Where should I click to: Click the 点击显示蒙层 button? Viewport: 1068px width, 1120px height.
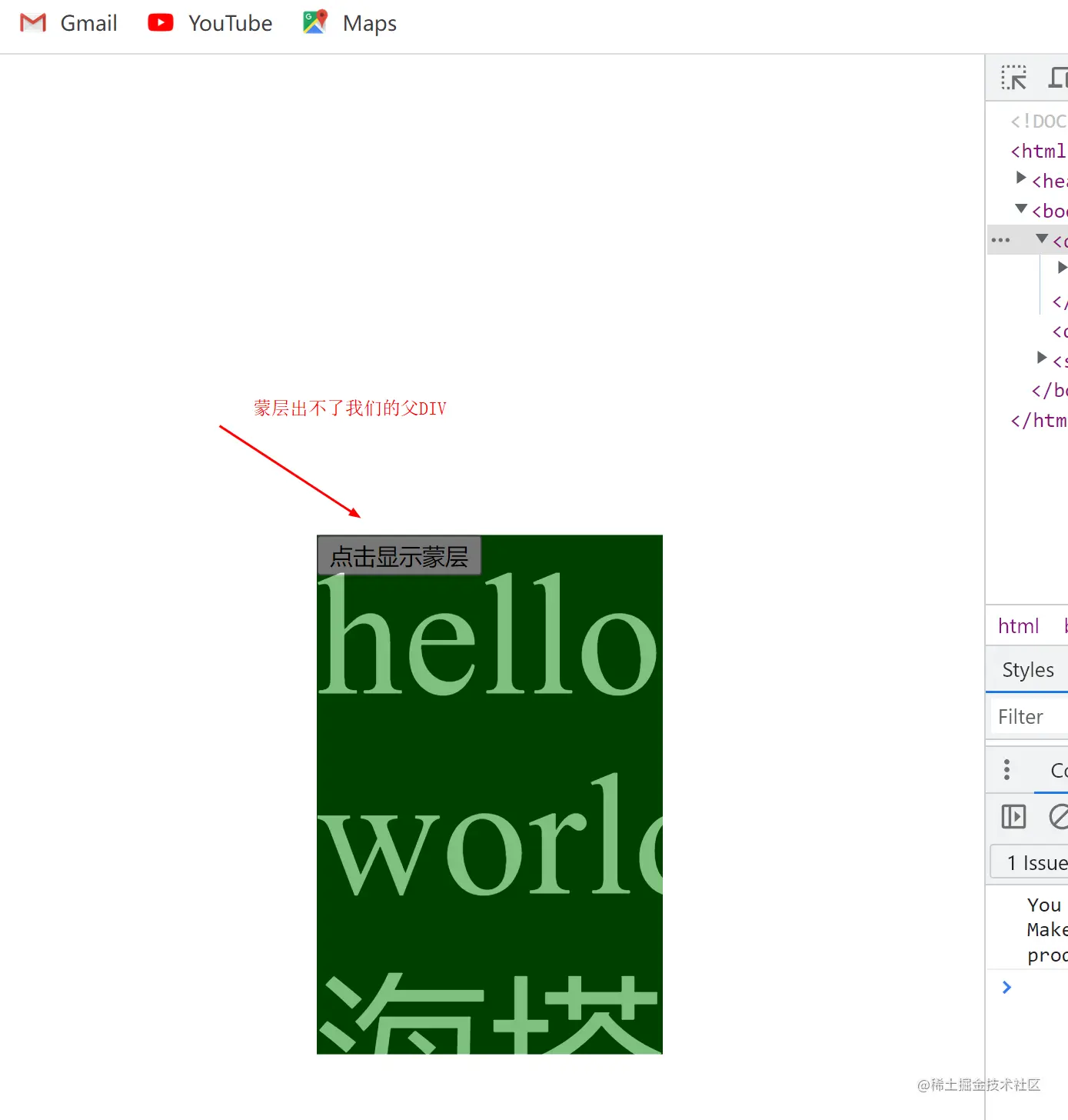click(x=399, y=555)
